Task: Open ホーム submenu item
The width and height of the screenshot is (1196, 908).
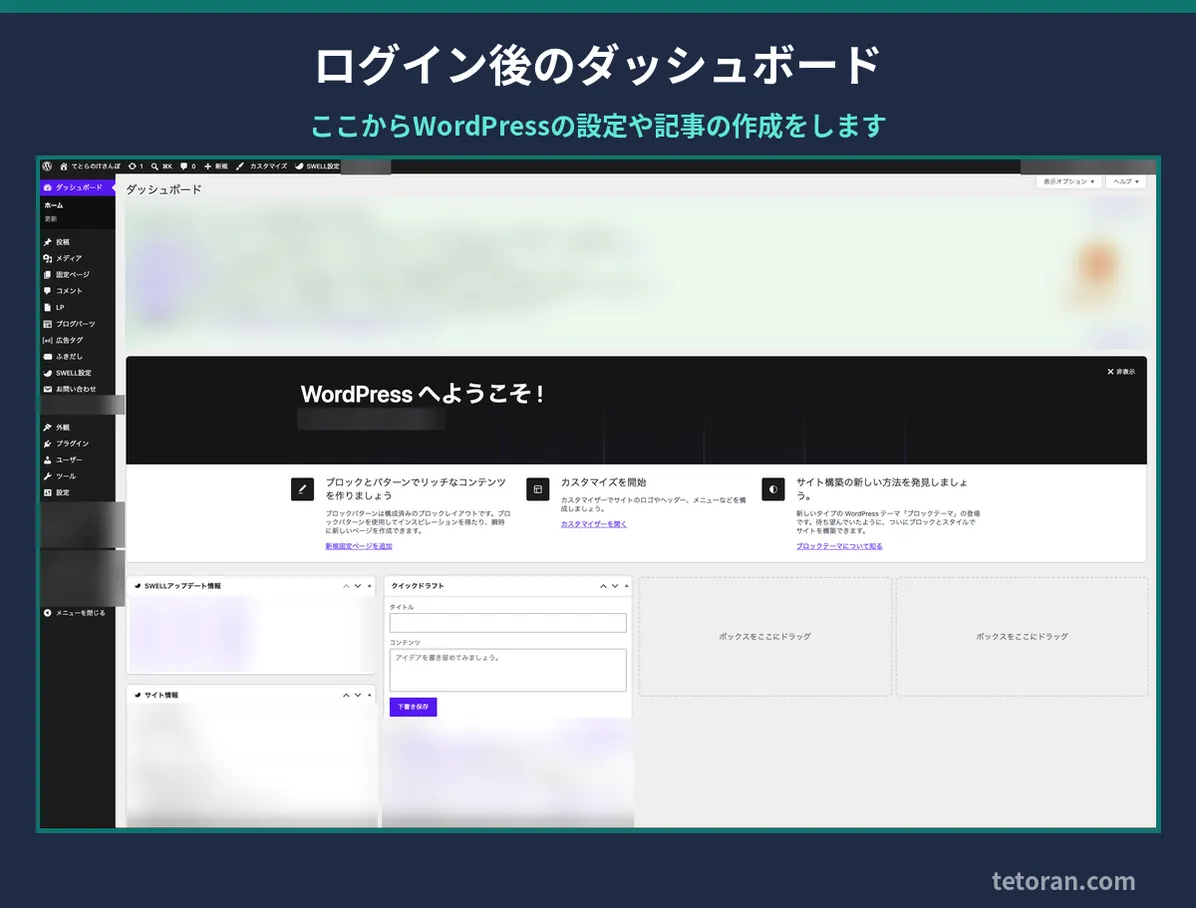Action: coord(54,205)
